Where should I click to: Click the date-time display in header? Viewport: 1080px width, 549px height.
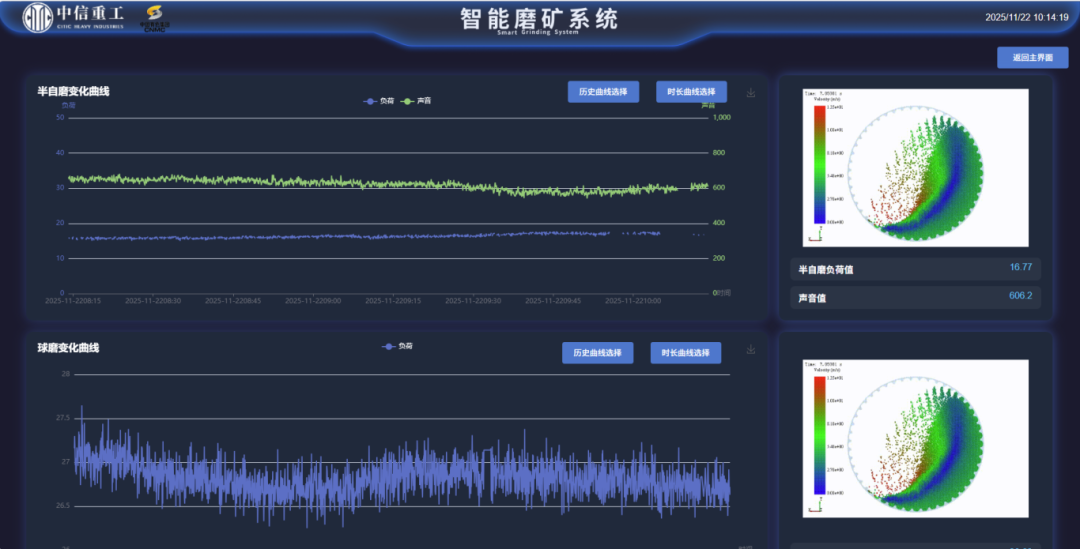click(1026, 17)
